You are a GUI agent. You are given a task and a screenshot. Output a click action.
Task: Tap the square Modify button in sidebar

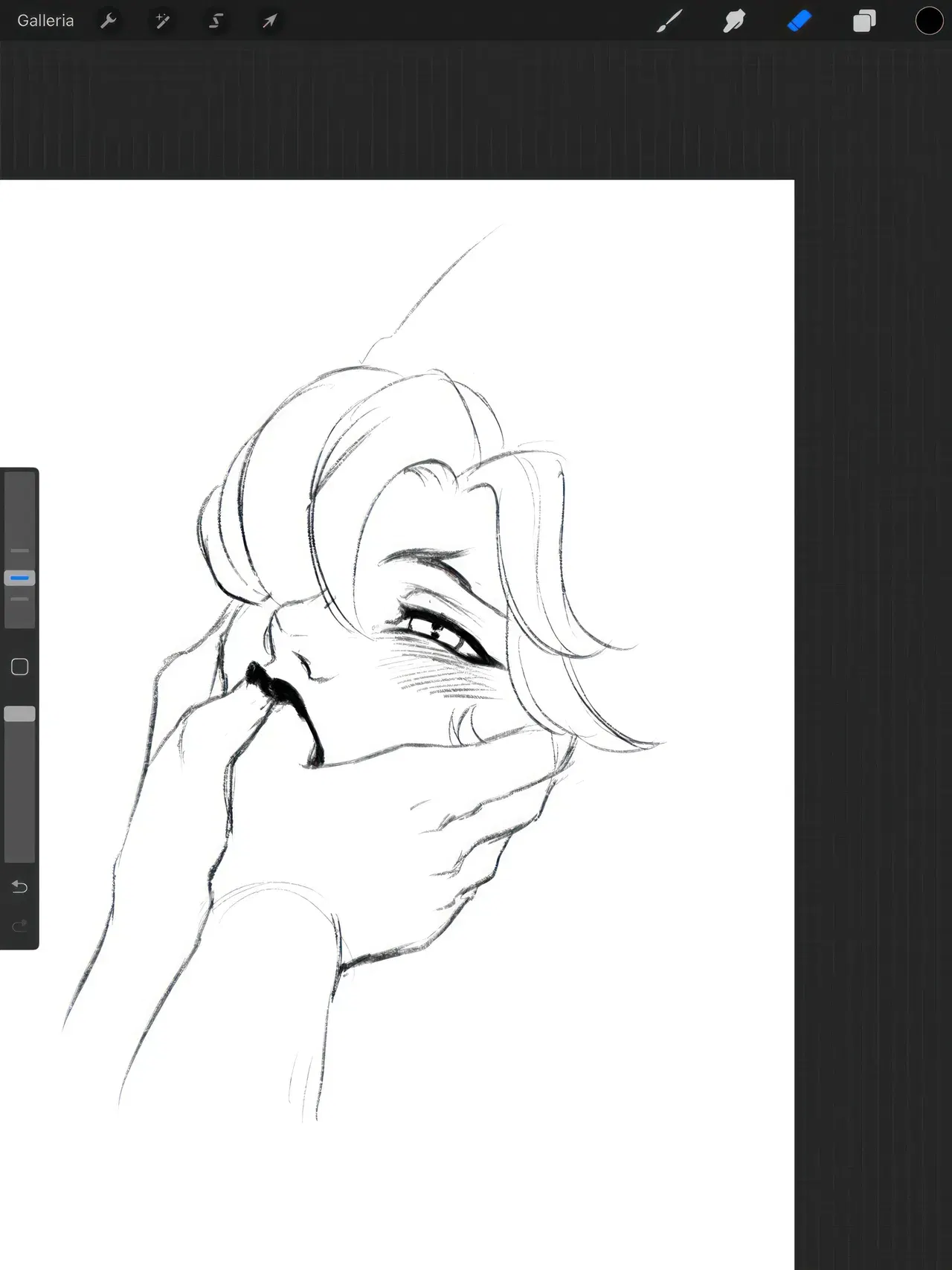20,667
